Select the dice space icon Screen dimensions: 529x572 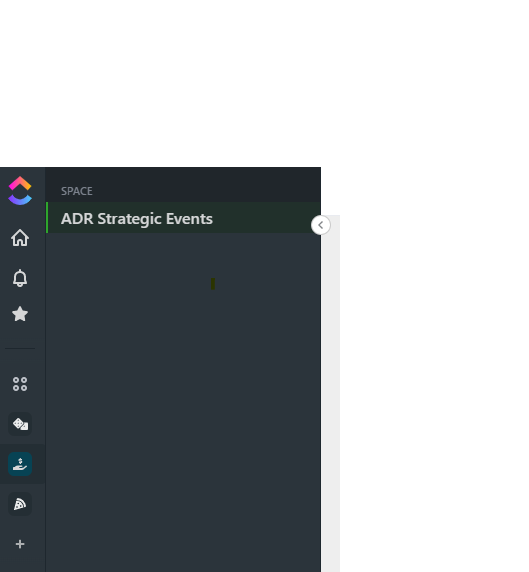(x=20, y=424)
